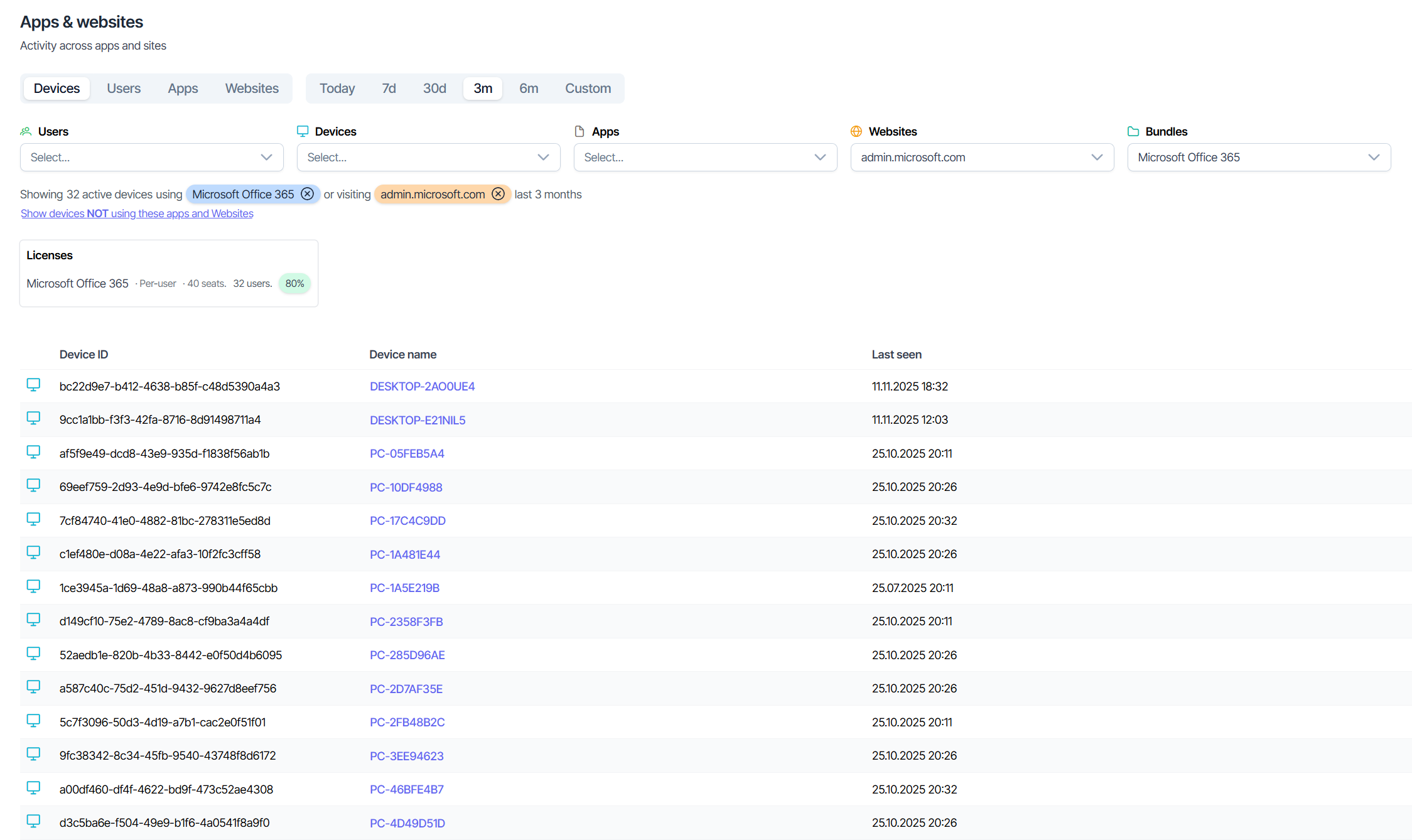
Task: Click monitor icon for PC-3EE94623 row
Action: 33,754
